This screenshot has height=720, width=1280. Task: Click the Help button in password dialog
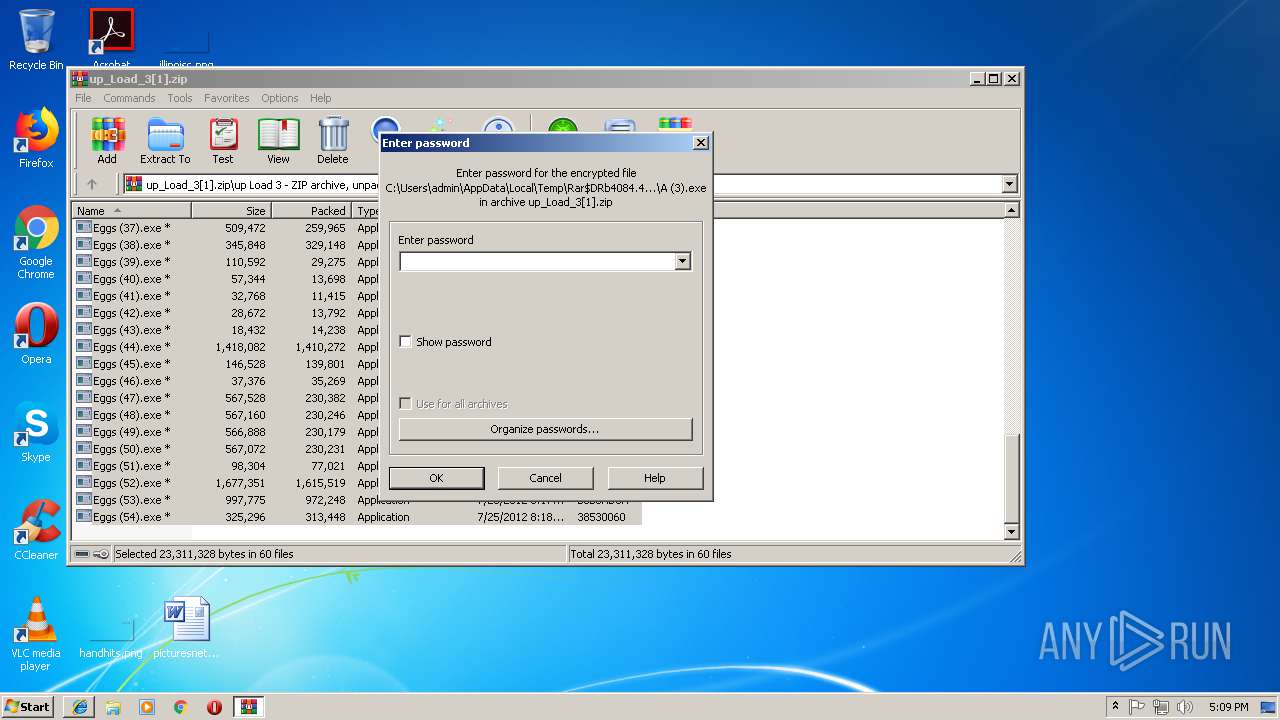[x=655, y=478]
